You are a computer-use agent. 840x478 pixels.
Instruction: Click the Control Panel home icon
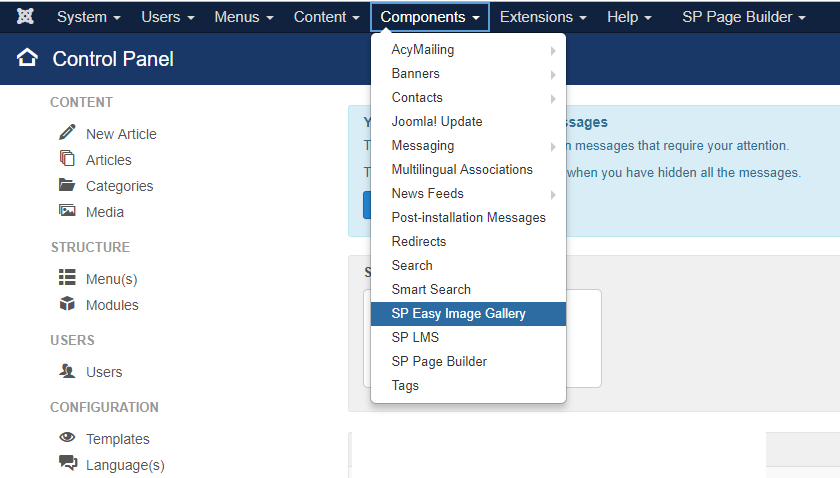27,59
